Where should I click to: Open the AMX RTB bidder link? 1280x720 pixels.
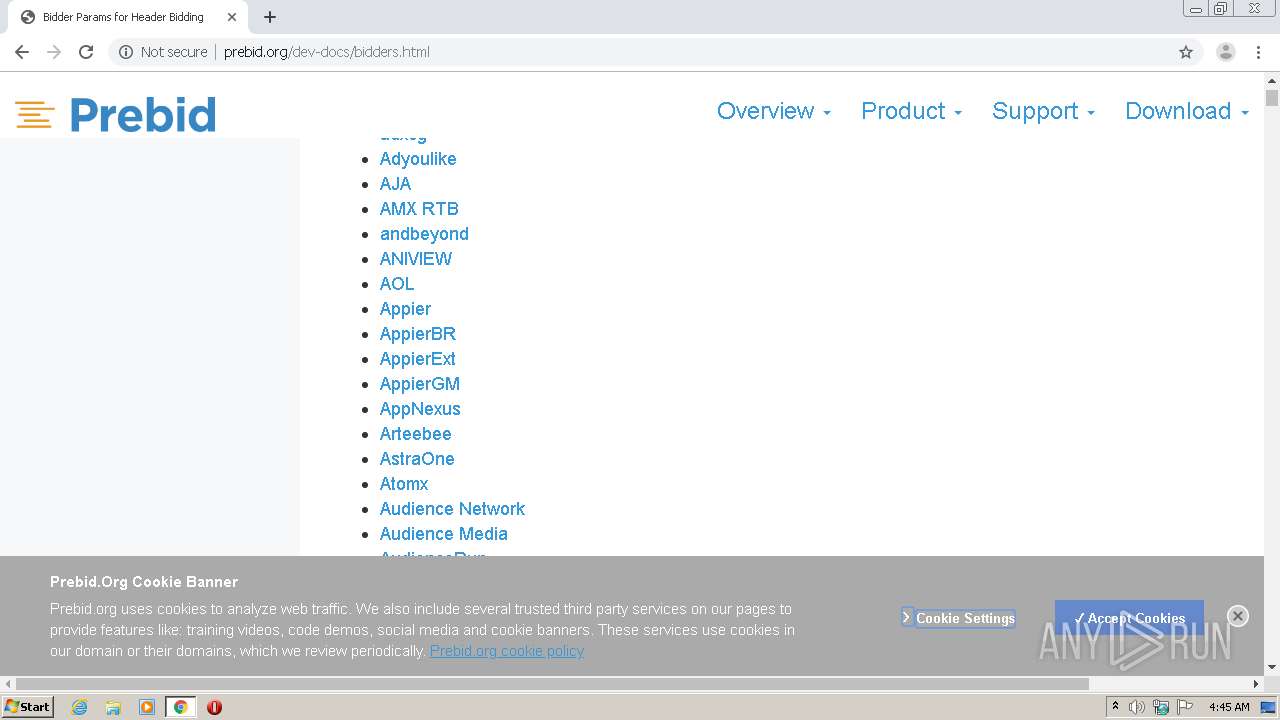[419, 209]
